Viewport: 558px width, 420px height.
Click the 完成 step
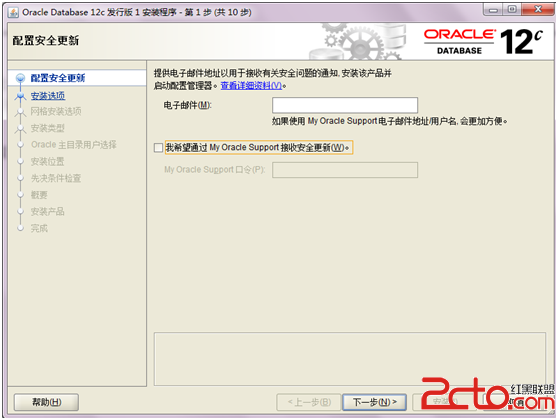[x=39, y=228]
